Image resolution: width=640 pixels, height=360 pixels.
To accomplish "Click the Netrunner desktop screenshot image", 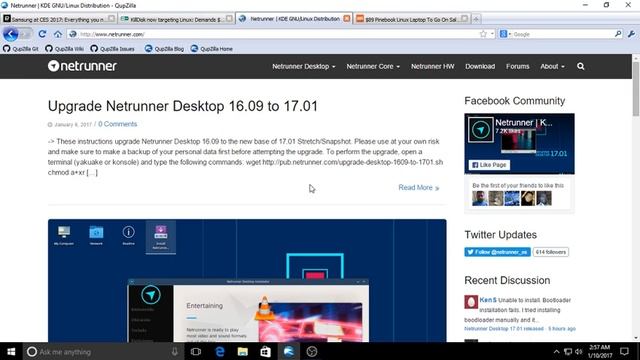I will pos(247,280).
